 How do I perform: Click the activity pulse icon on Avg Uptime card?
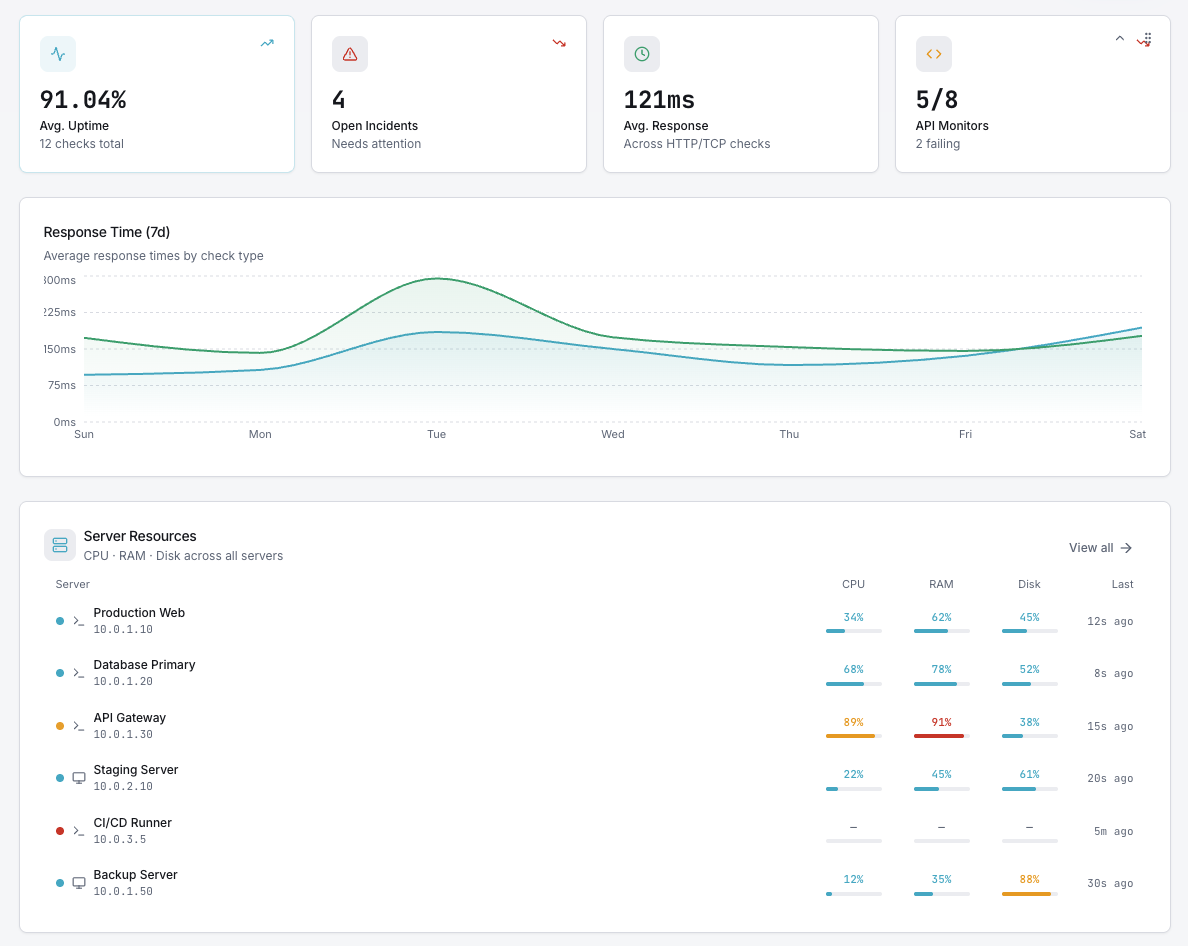point(57,54)
